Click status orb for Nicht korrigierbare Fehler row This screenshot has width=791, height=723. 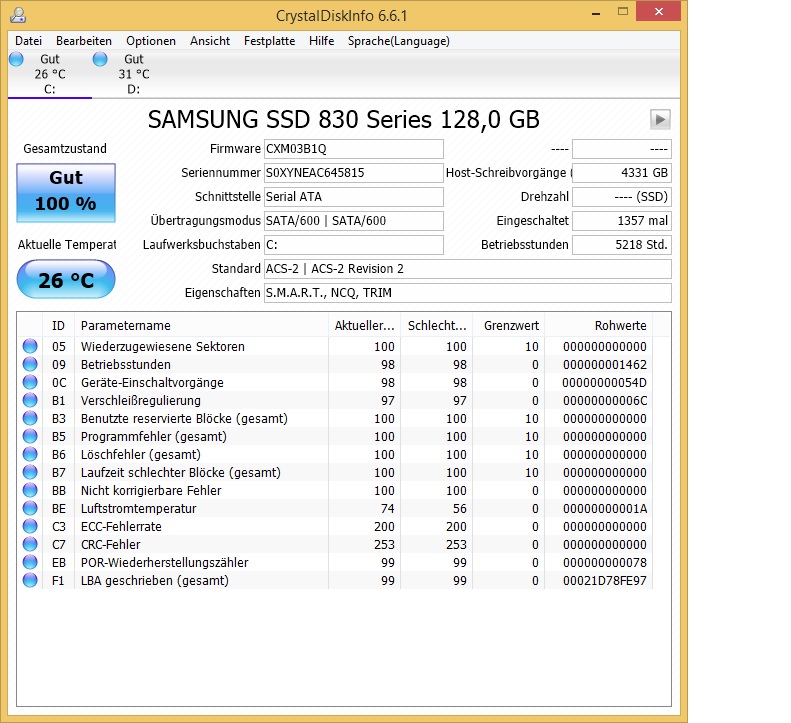[30, 490]
